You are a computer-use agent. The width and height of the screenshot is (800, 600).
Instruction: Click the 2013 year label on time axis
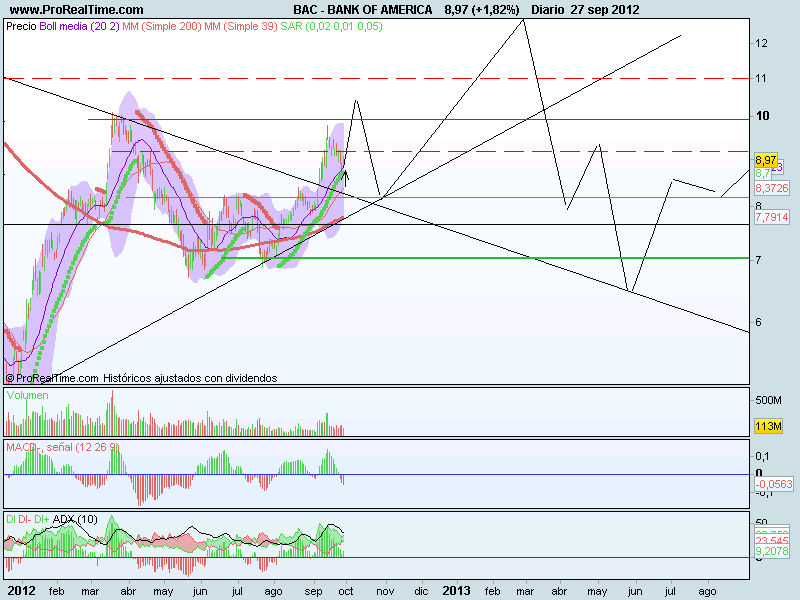pyautogui.click(x=456, y=591)
